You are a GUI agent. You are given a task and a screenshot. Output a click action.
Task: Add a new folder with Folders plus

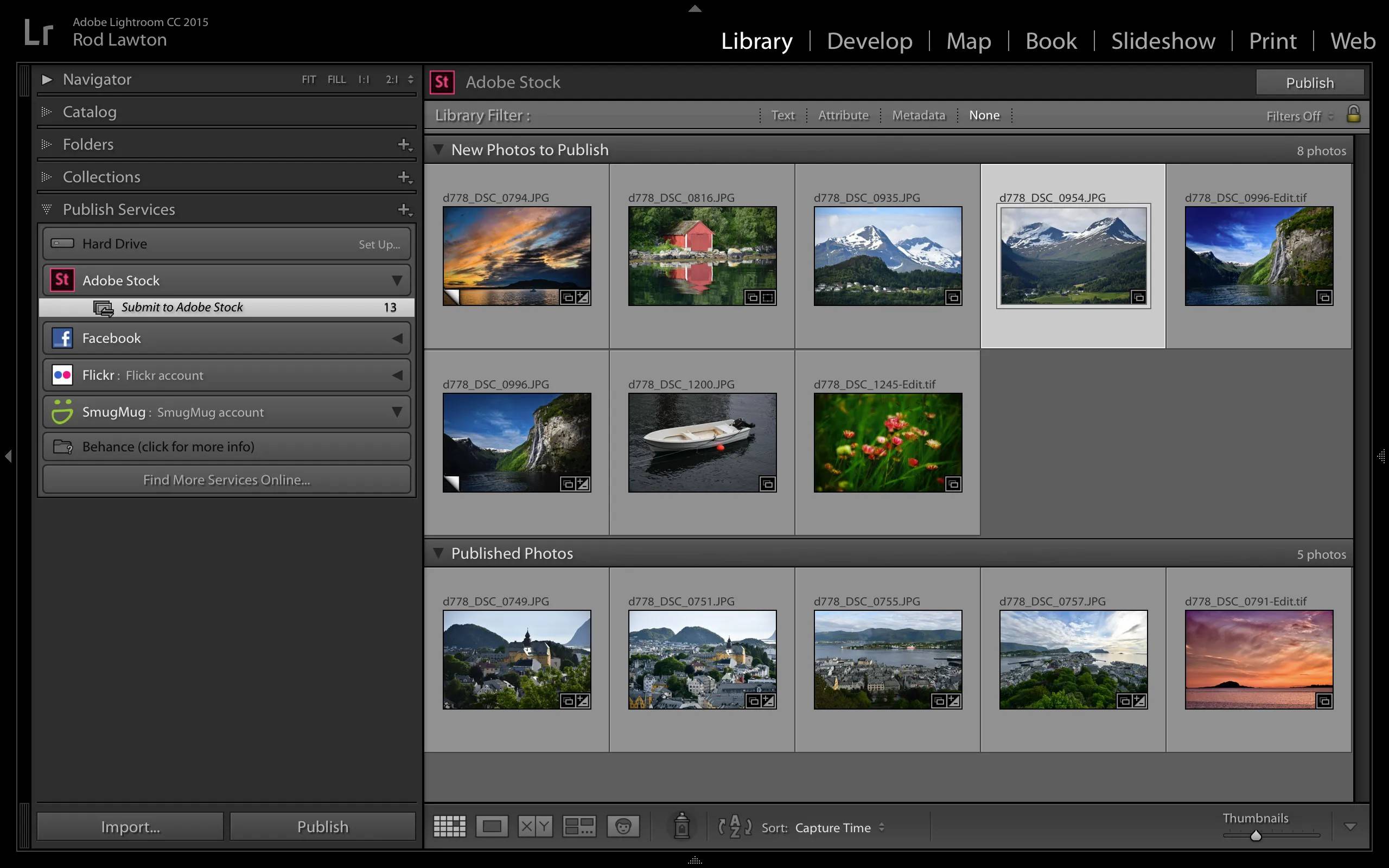coord(405,145)
